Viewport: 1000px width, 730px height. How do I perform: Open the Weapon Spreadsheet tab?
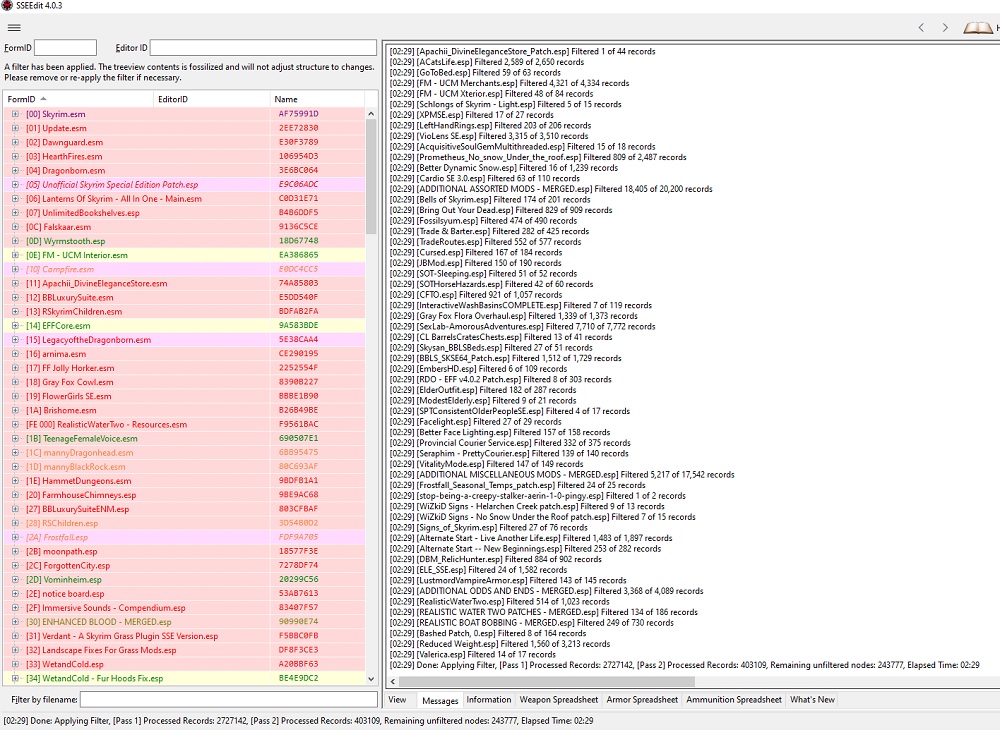click(559, 699)
